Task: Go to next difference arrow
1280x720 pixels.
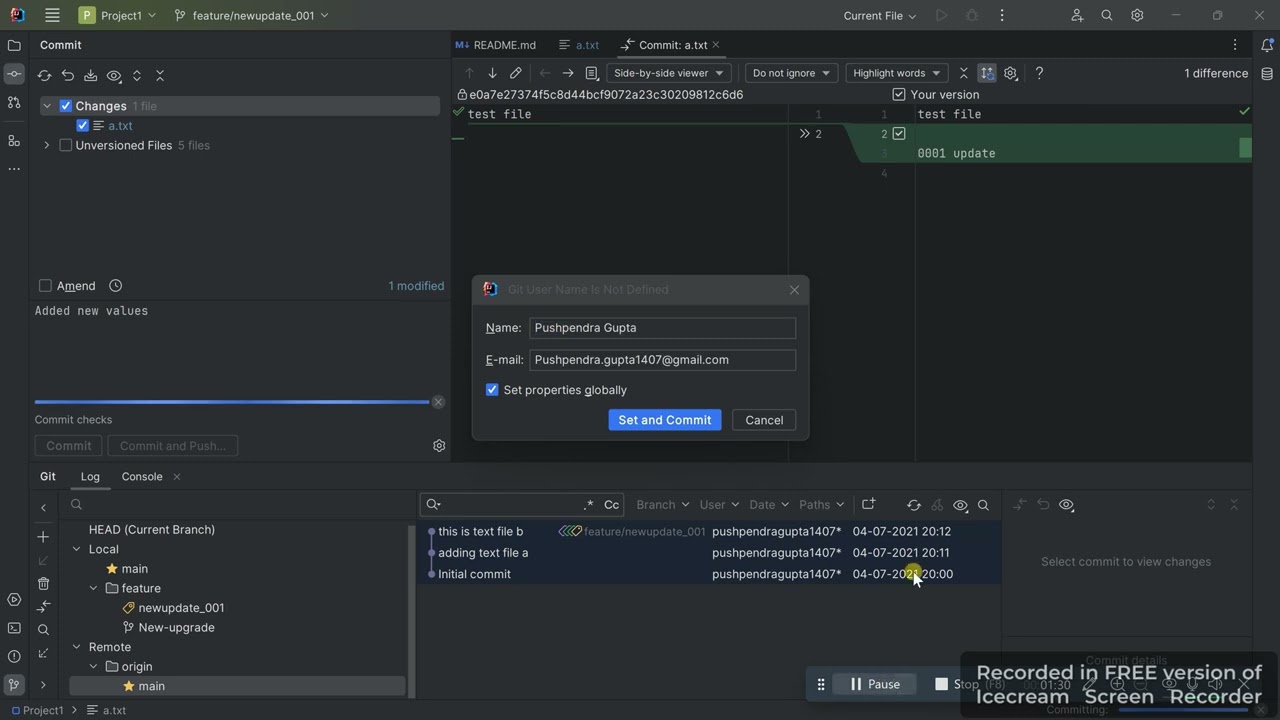Action: pos(492,73)
